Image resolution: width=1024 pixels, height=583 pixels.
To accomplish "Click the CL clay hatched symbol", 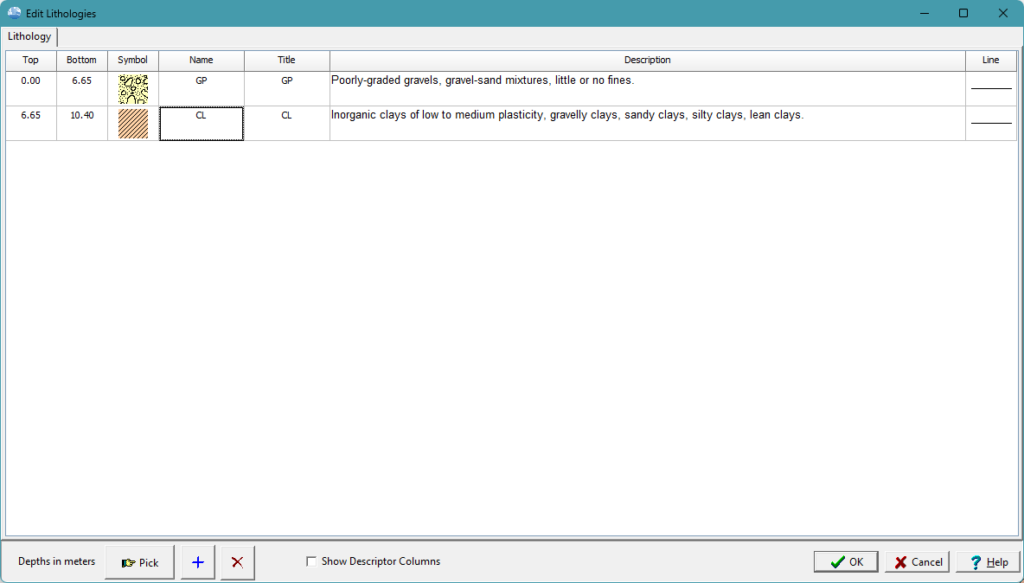I will [132, 123].
